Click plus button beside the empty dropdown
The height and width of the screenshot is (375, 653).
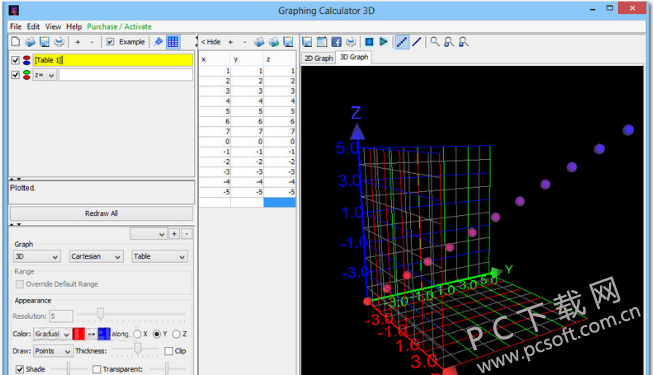[174, 234]
